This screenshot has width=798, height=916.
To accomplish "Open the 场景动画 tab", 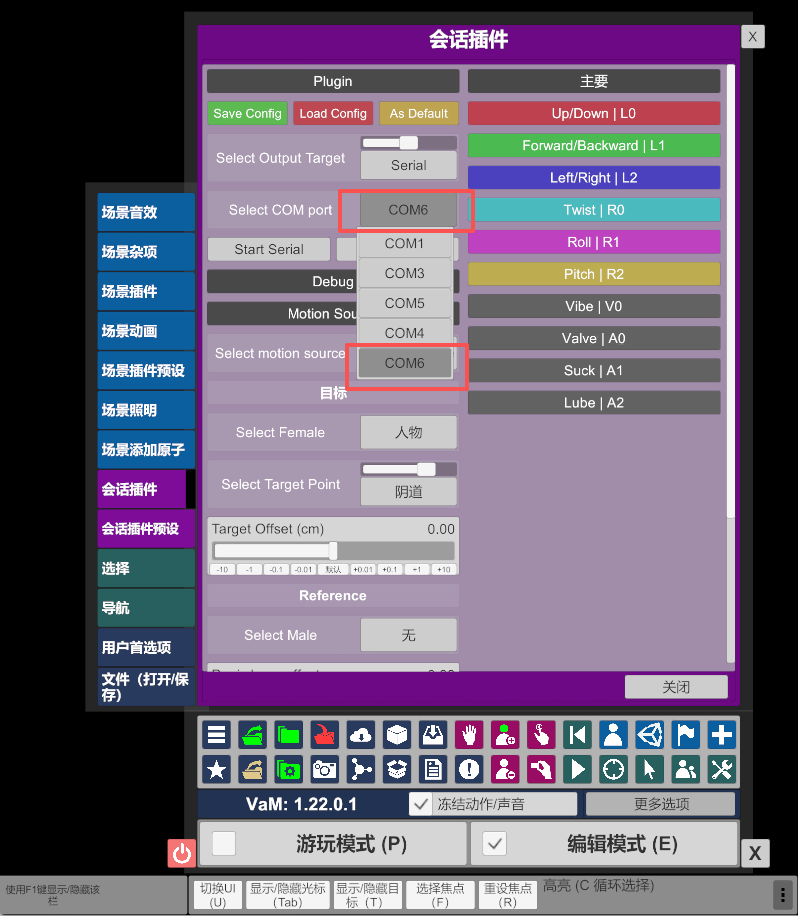I will point(146,331).
